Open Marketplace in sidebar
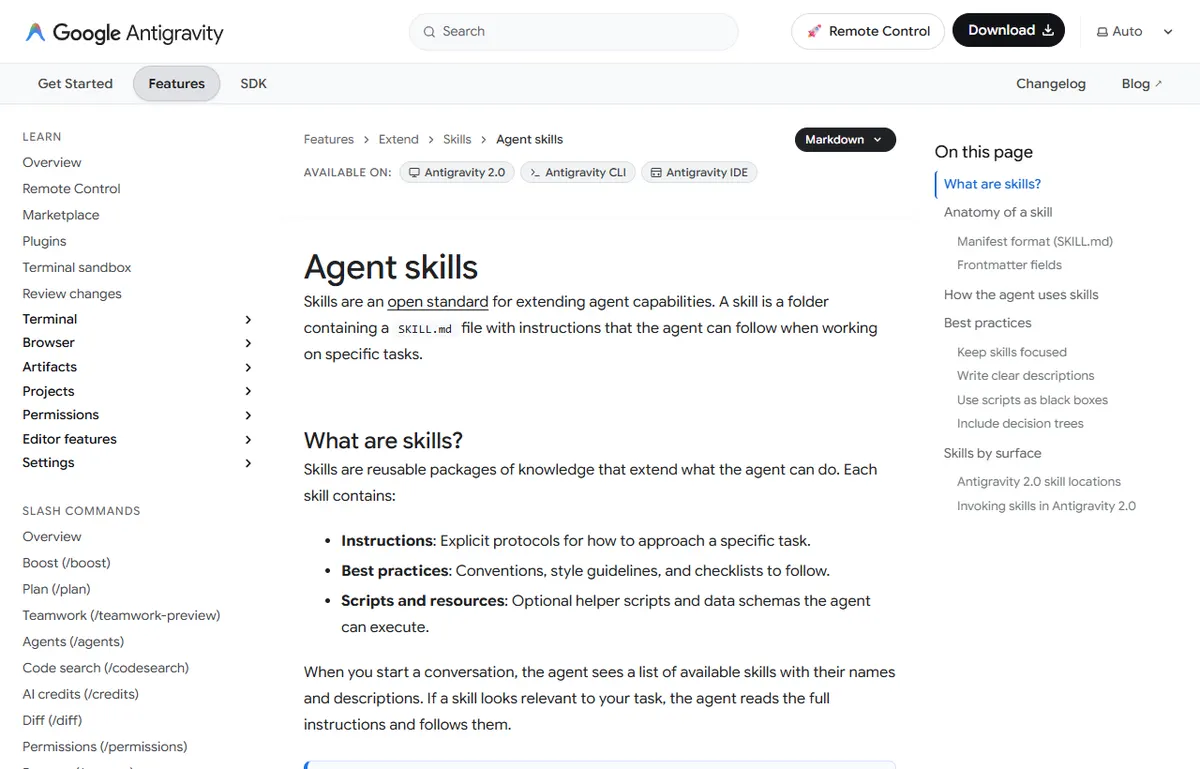 [x=61, y=215]
